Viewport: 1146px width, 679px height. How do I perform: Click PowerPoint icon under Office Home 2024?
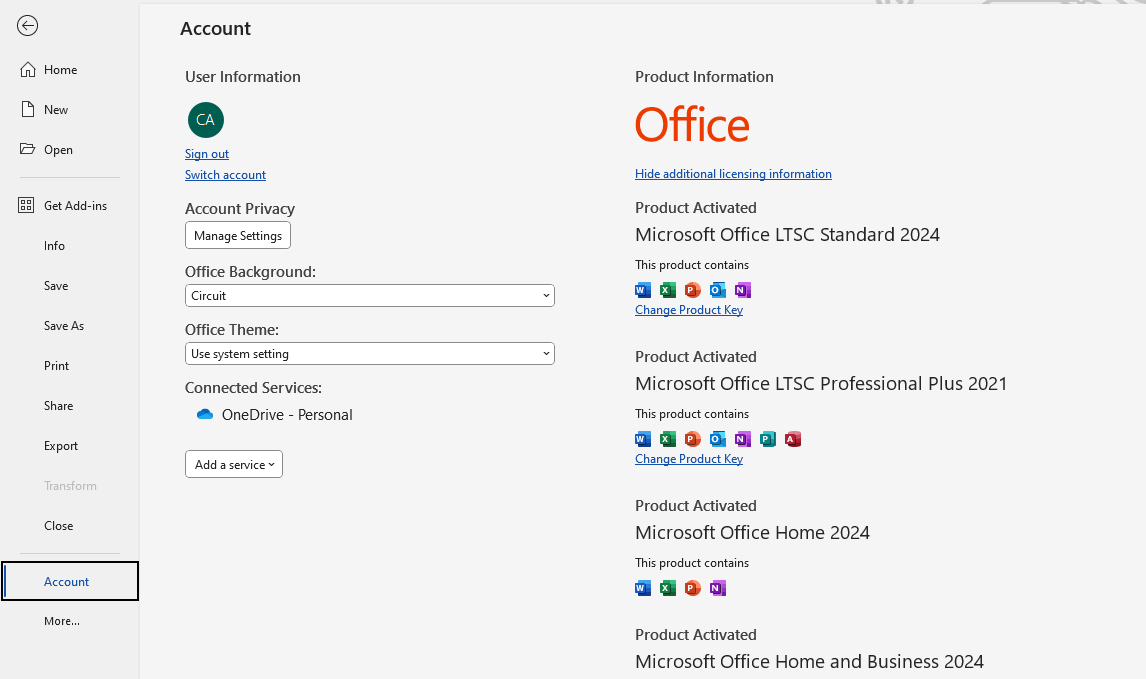pos(692,588)
